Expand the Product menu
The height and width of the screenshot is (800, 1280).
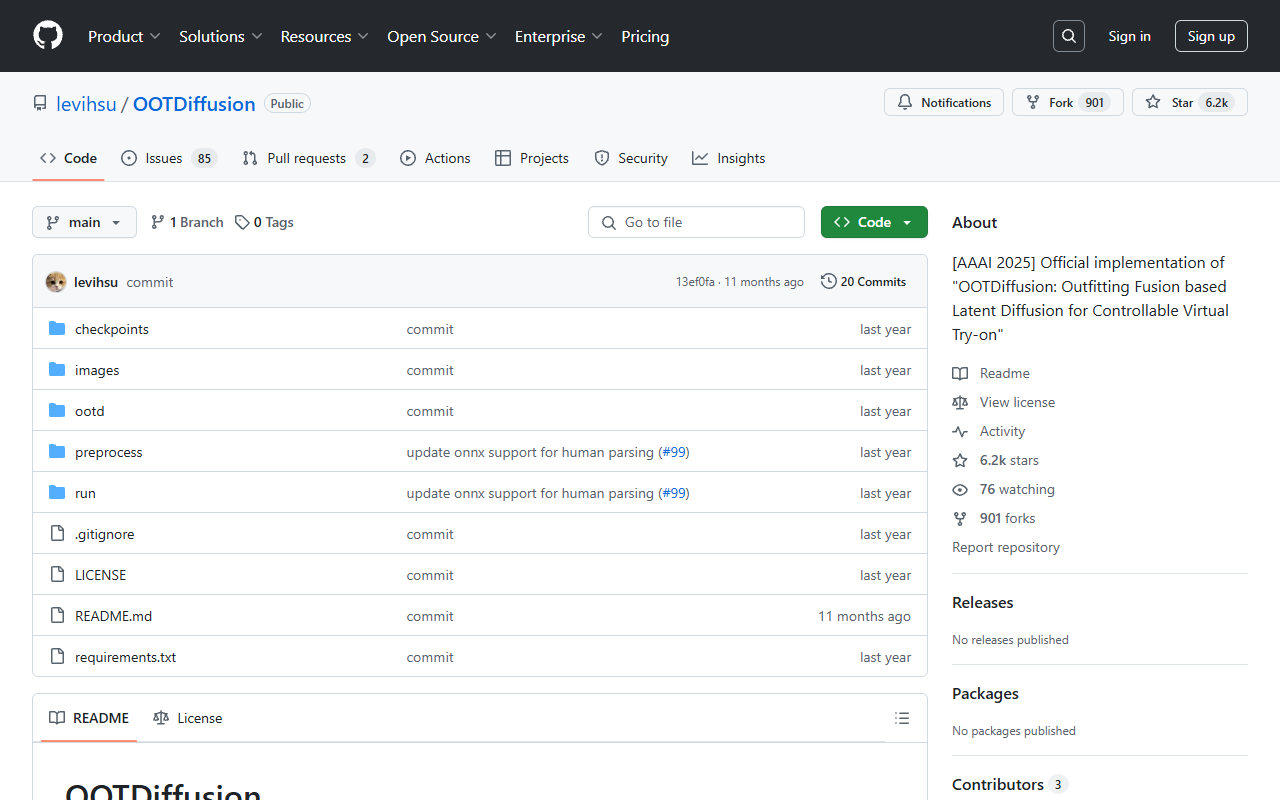(124, 36)
